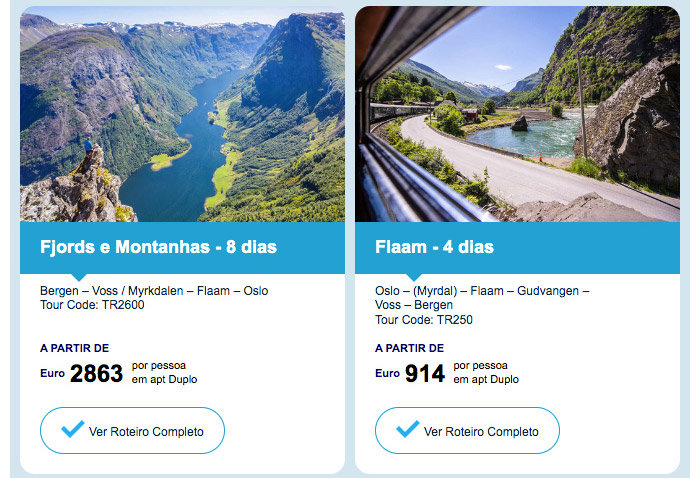Click the train window view photo
700x478 pixels.
(517, 114)
